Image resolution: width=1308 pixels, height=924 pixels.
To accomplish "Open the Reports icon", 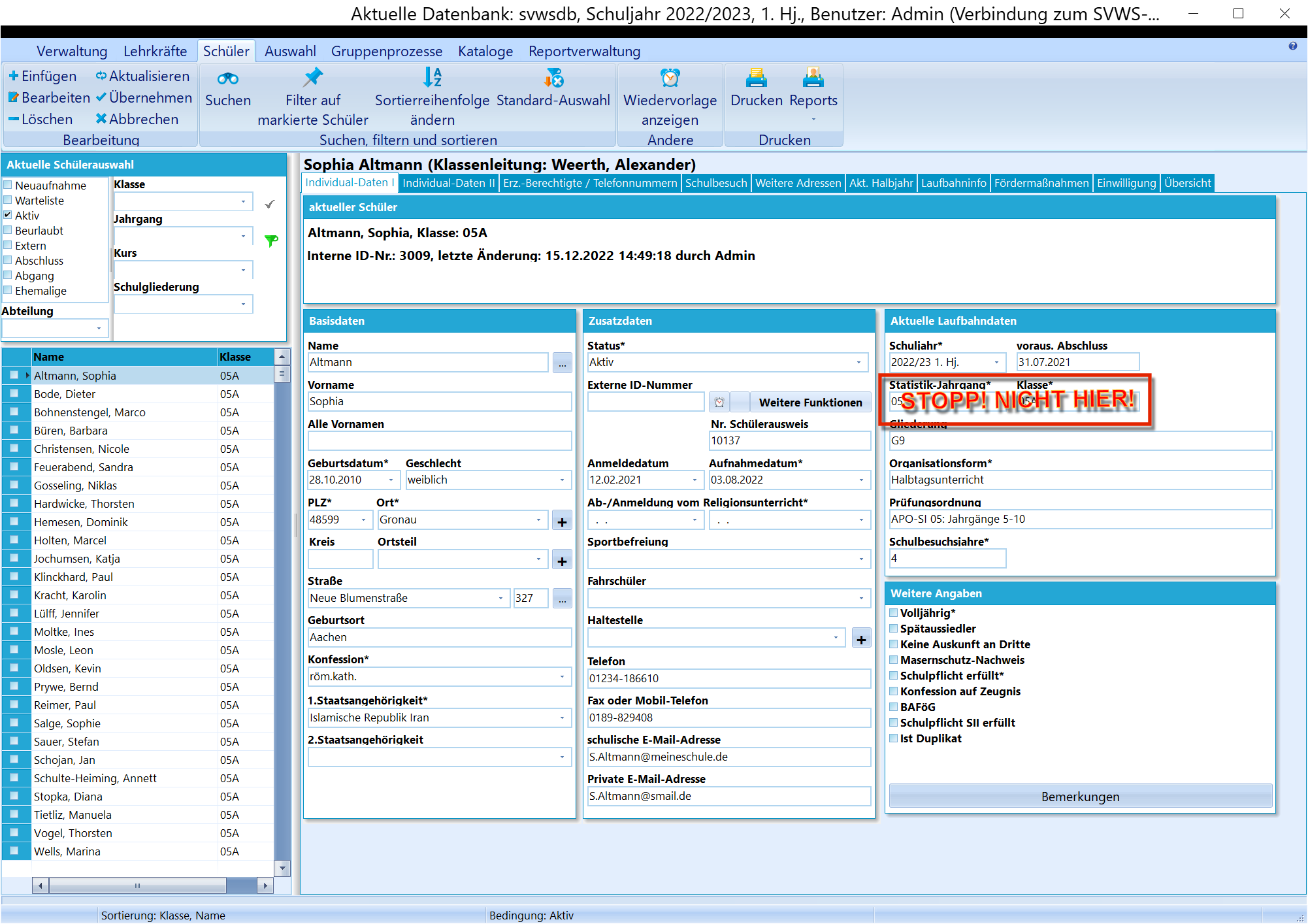I will click(813, 78).
